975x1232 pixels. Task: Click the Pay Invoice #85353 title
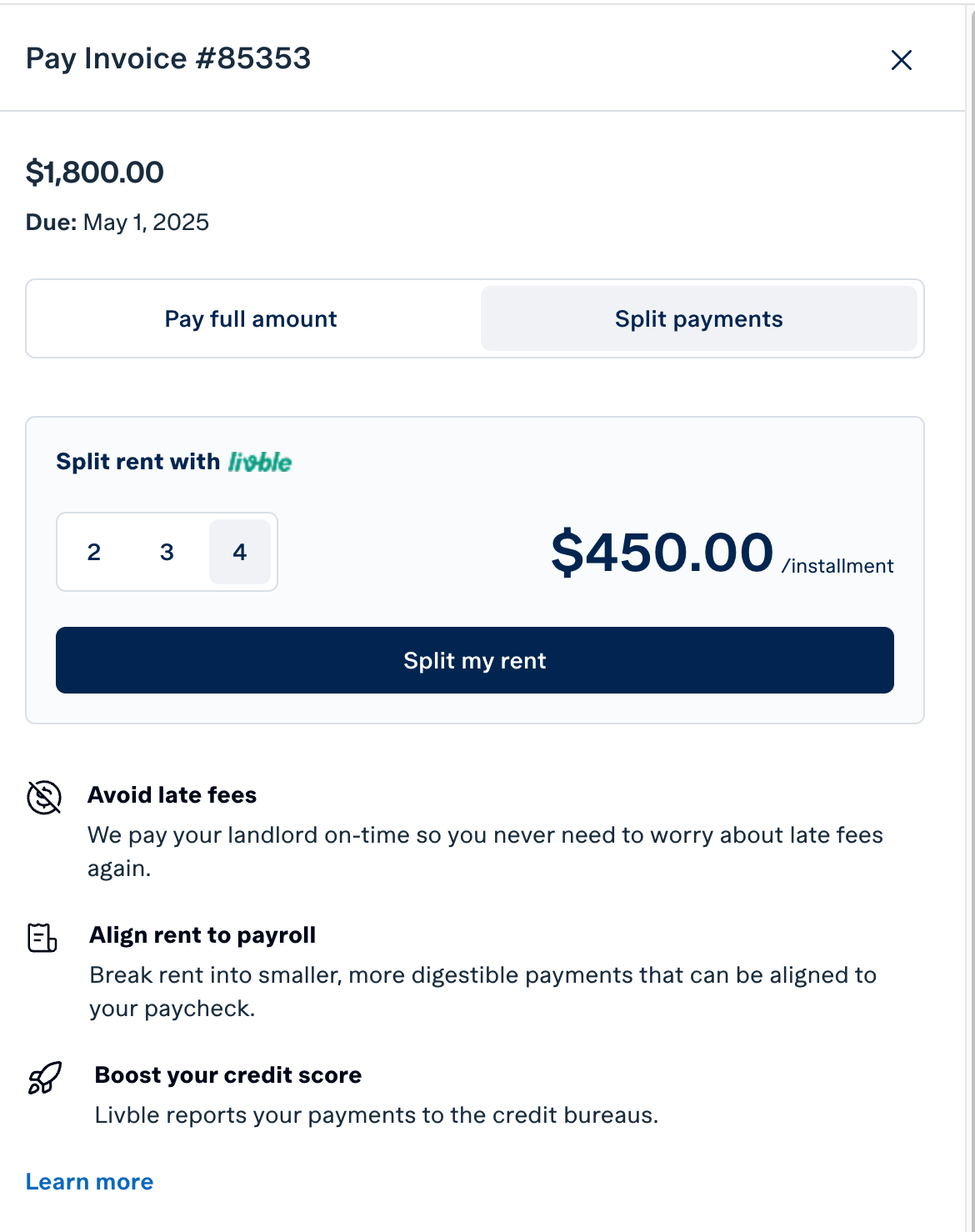pyautogui.click(x=168, y=58)
